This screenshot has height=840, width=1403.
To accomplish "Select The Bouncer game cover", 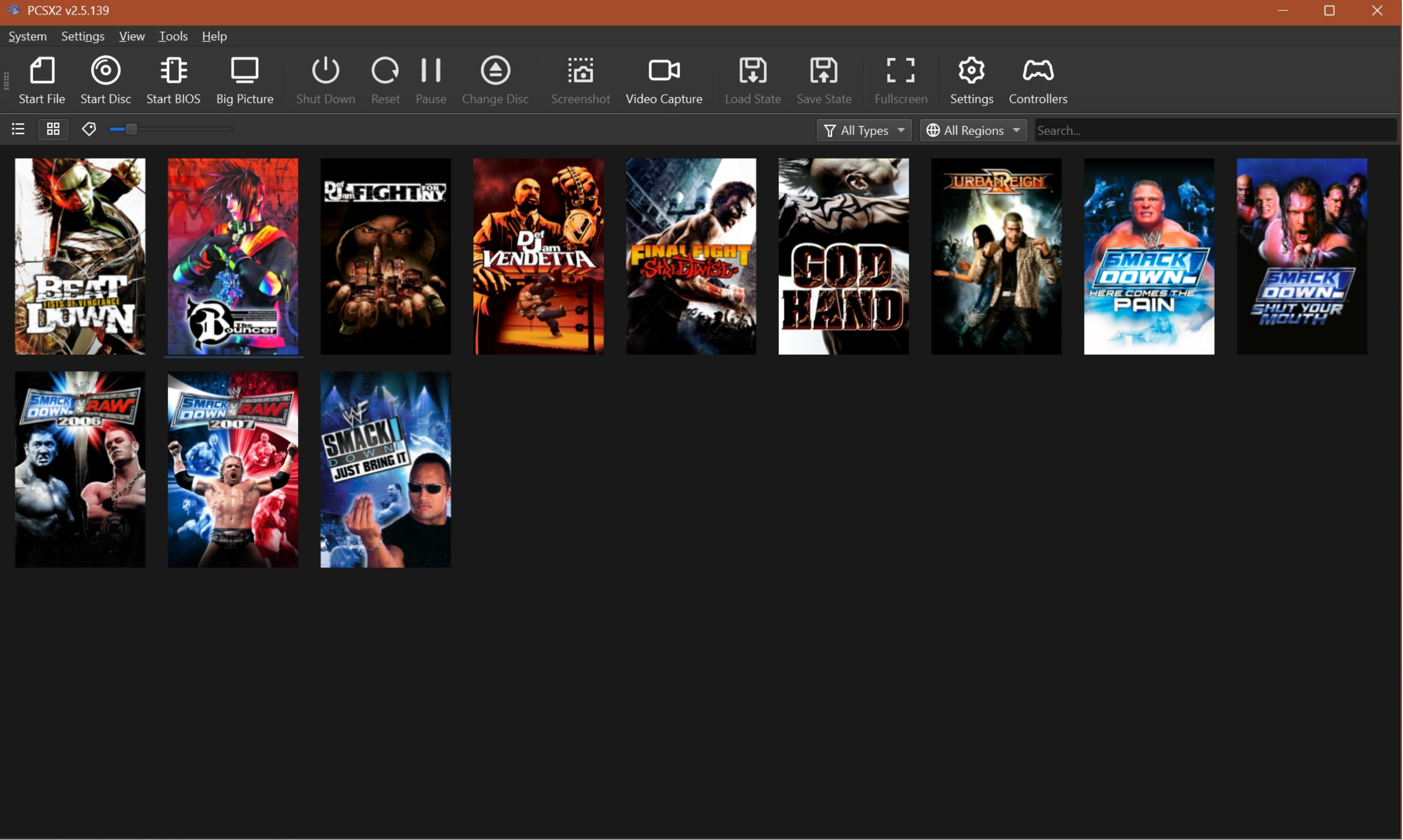I will 233,256.
